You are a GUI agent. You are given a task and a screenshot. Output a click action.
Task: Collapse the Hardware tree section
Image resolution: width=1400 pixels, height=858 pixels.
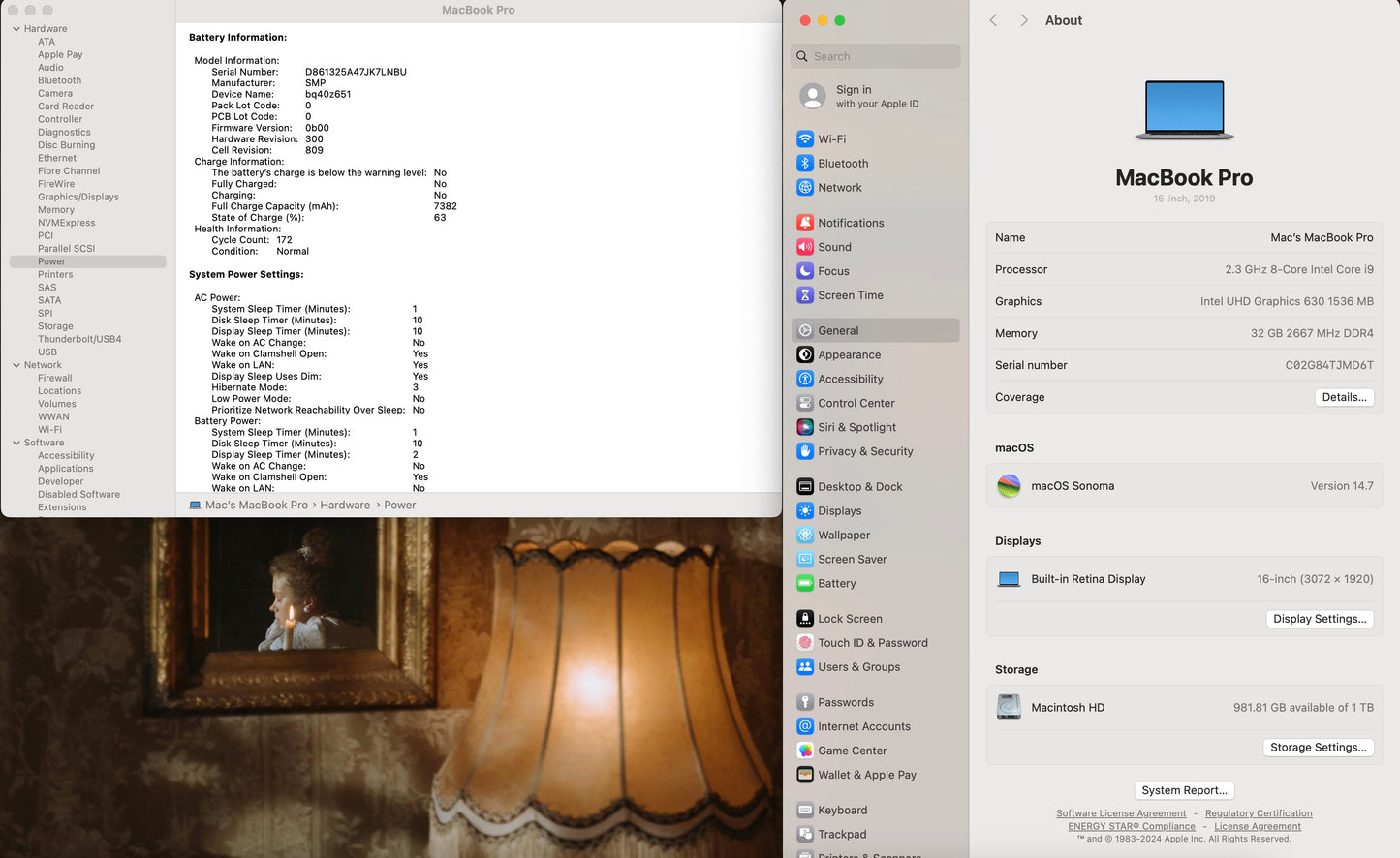pos(16,29)
